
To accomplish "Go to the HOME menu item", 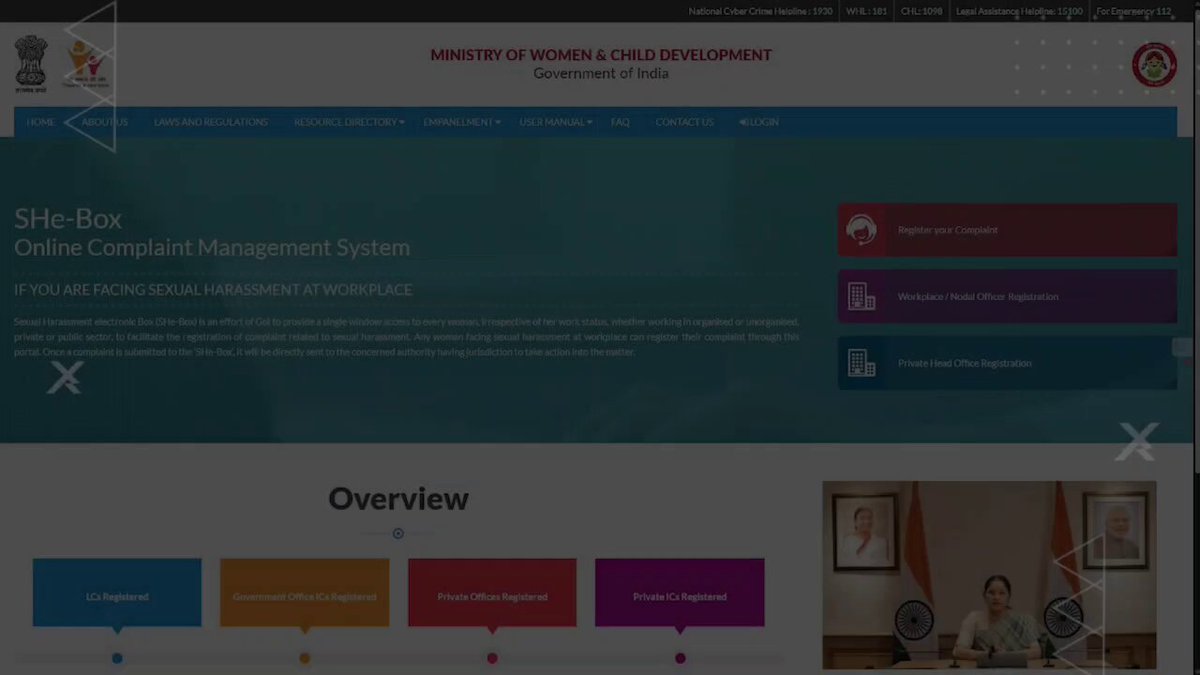I will click(x=41, y=122).
